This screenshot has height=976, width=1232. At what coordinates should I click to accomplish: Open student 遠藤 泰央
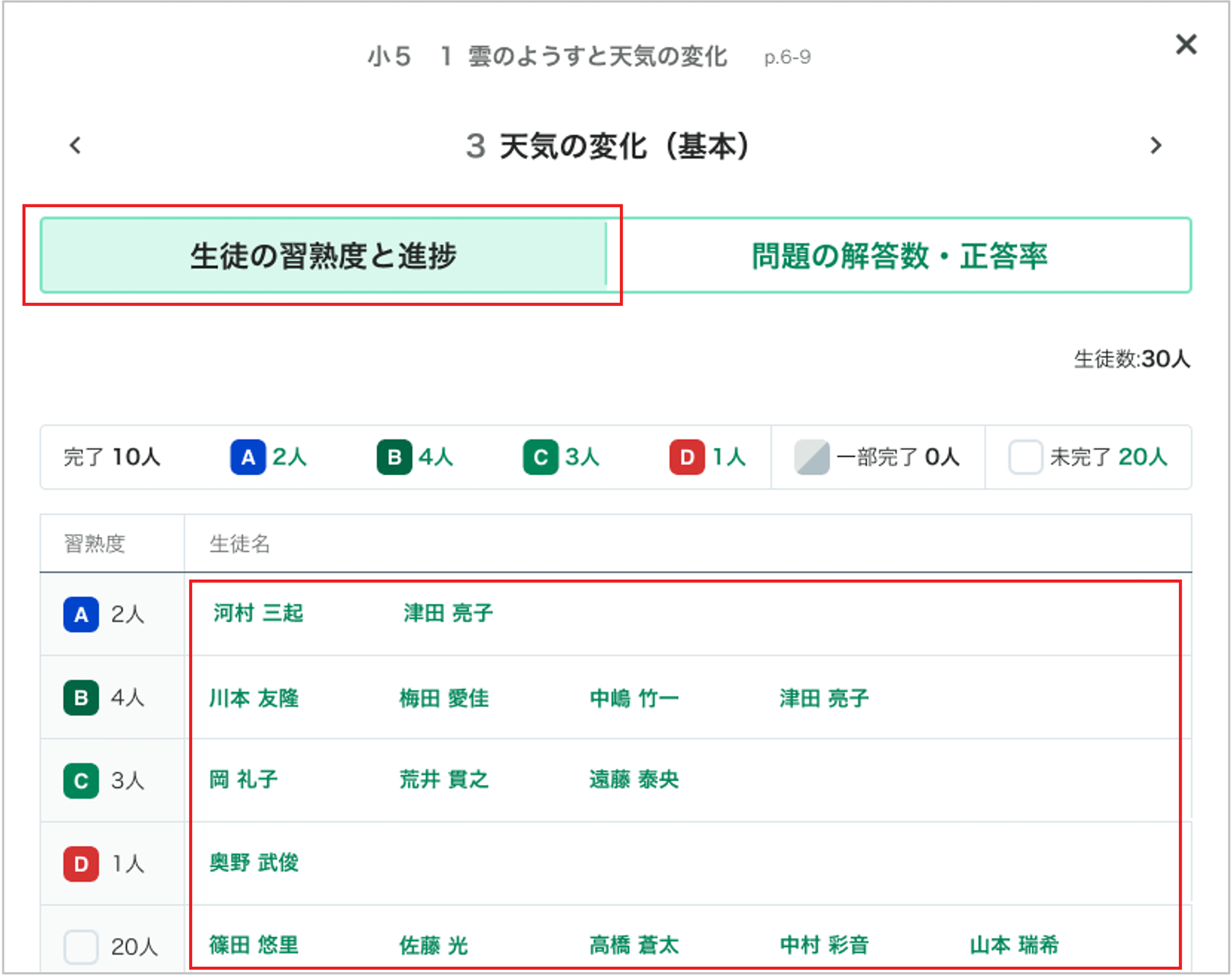point(634,779)
